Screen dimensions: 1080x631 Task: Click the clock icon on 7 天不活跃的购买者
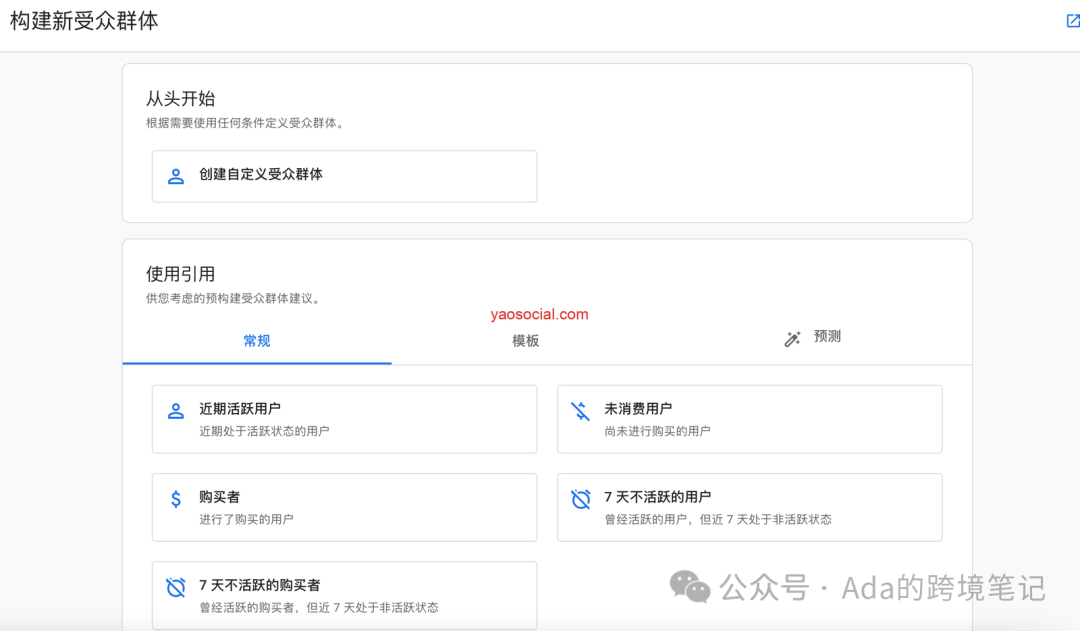pos(175,585)
